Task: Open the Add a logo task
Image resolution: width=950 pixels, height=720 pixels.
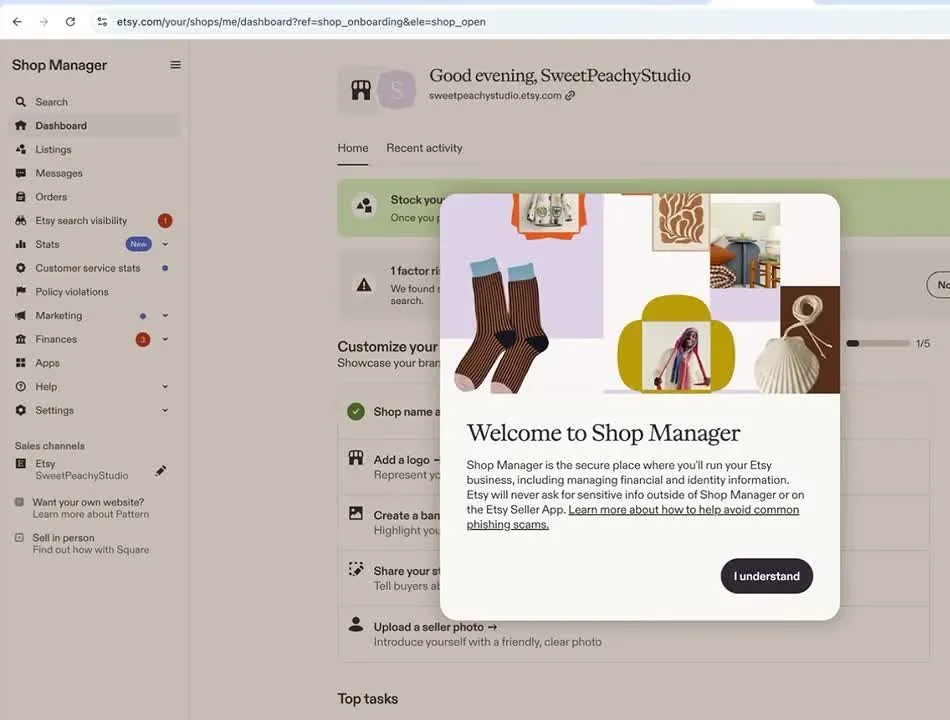Action: (x=406, y=460)
